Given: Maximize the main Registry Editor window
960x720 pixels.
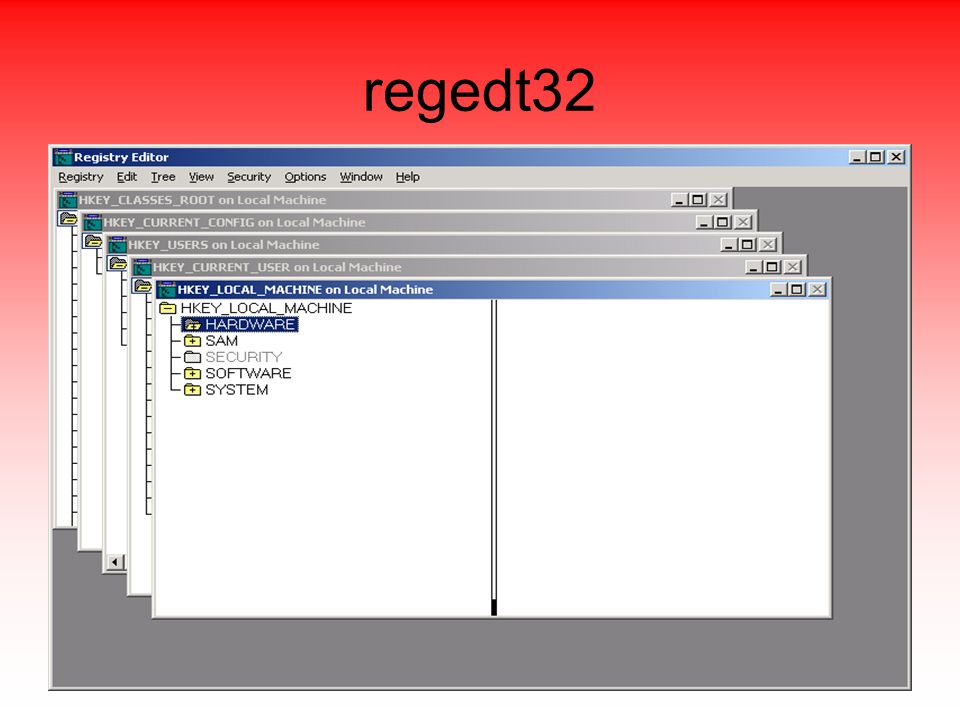Looking at the screenshot, I should tap(876, 157).
